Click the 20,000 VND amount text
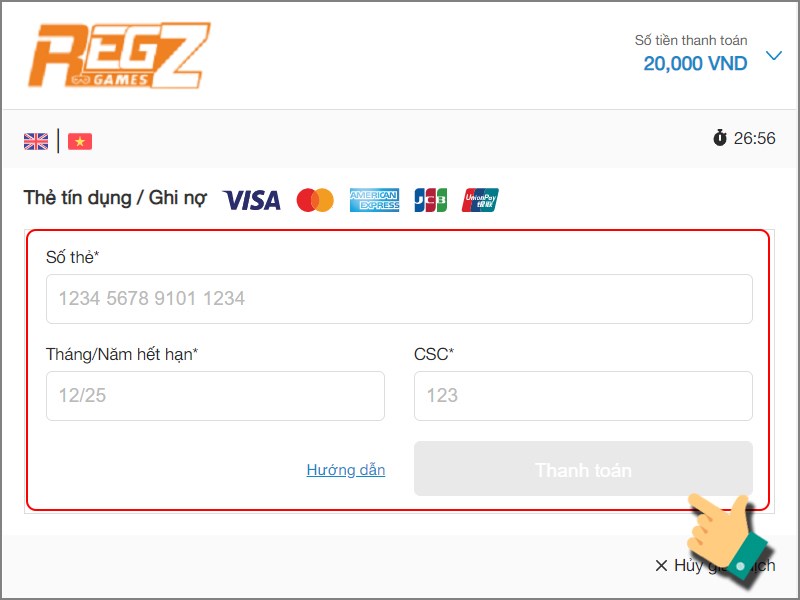Viewport: 800px width, 600px height. pyautogui.click(x=695, y=64)
